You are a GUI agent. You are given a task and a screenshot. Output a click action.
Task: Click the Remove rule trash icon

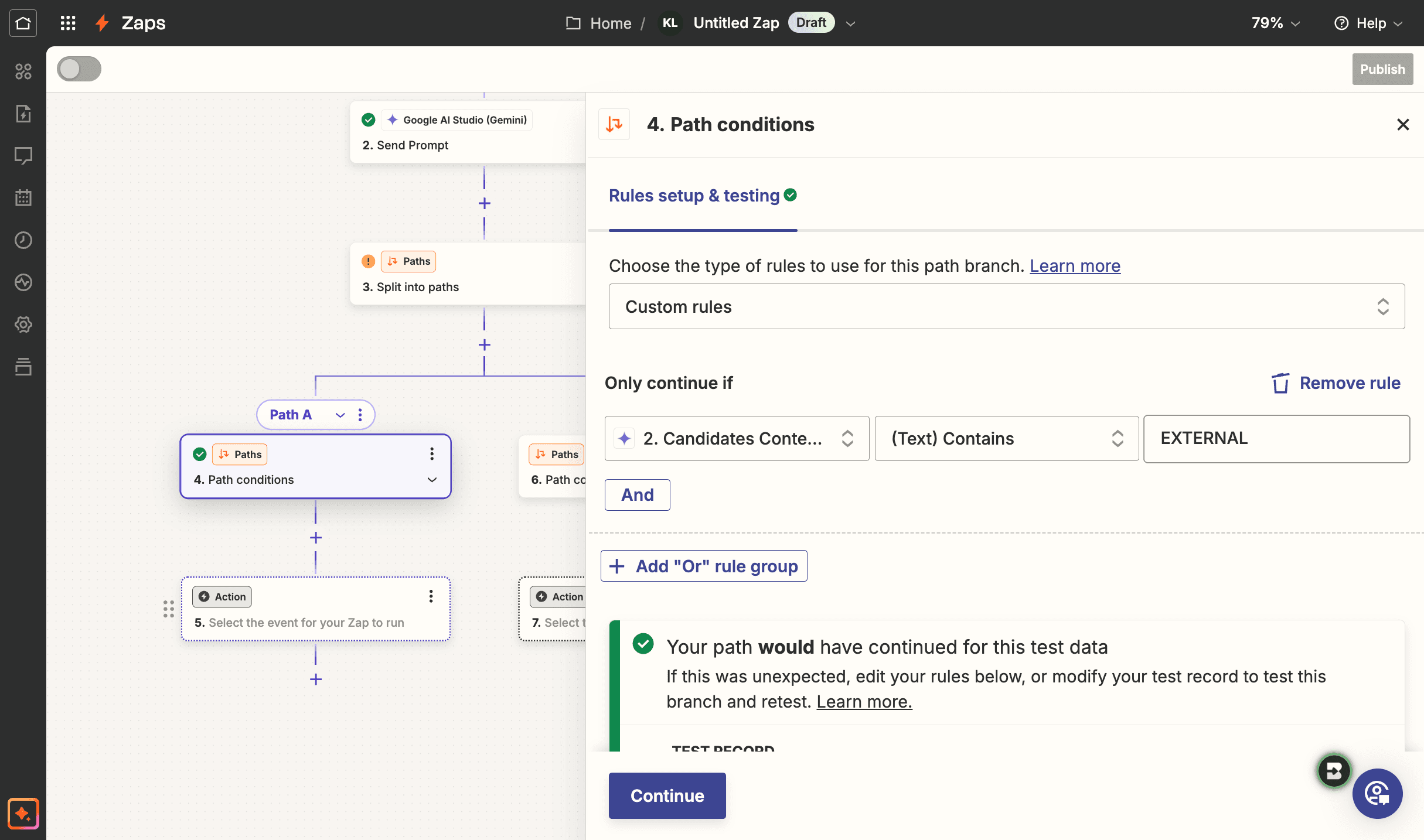(x=1280, y=383)
